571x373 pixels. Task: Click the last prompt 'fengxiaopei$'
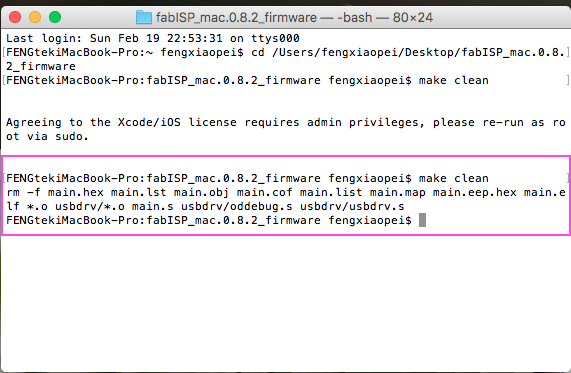370,221
